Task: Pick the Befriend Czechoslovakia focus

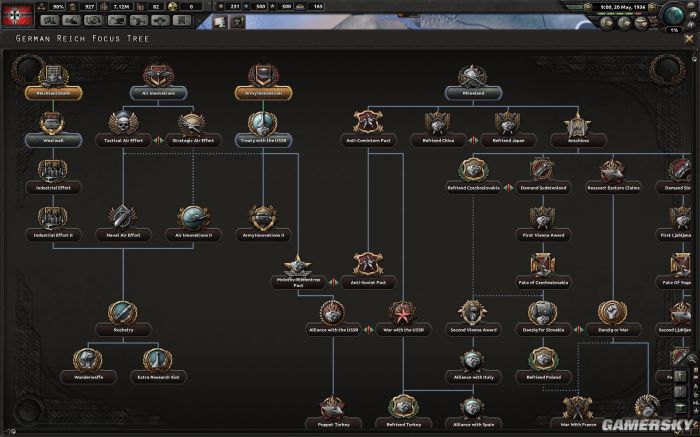Action: [473, 178]
